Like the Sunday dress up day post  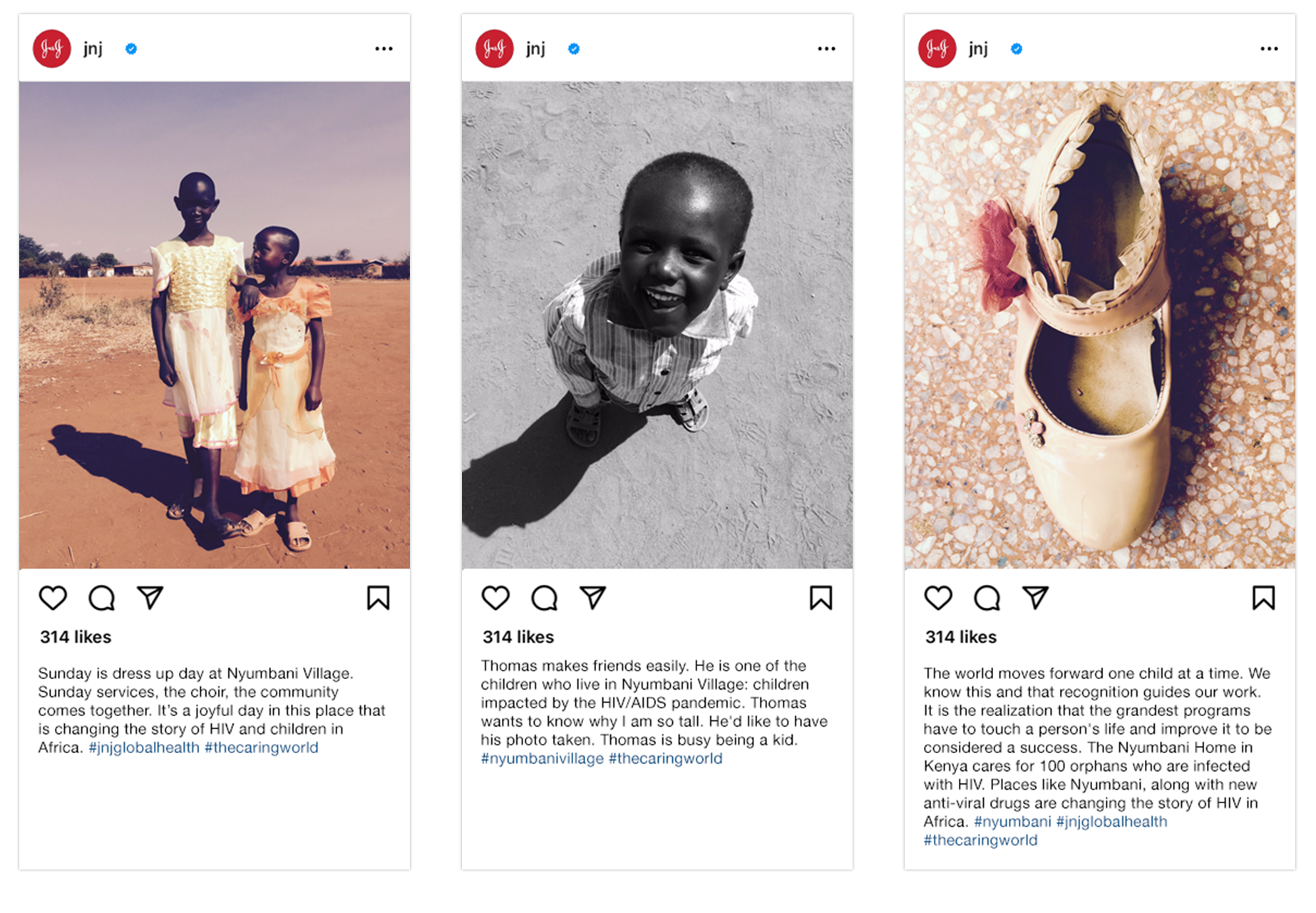click(x=53, y=598)
